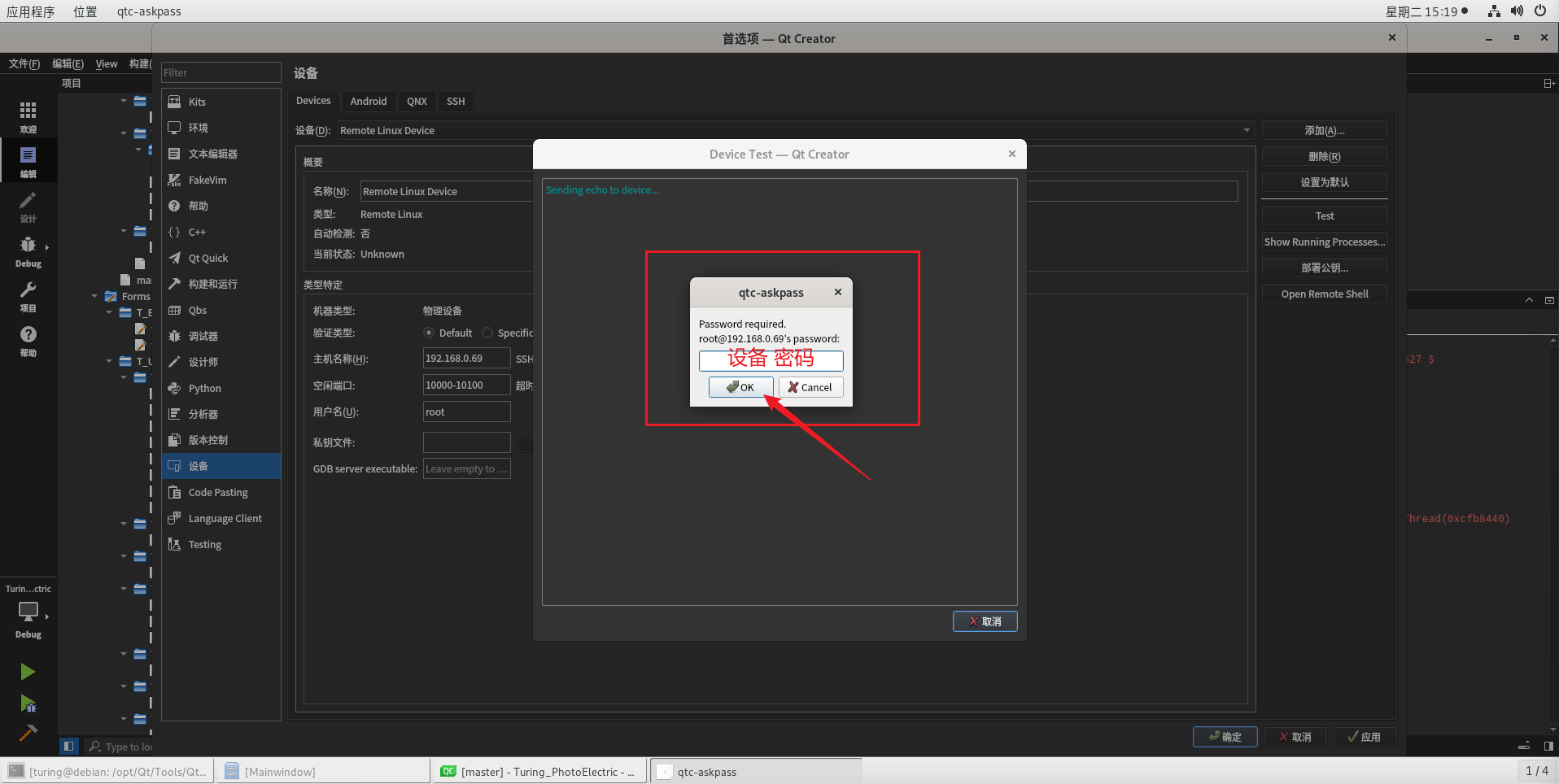Click OK in qtc-askpass dialog
Image resolution: width=1559 pixels, height=784 pixels.
[740, 387]
